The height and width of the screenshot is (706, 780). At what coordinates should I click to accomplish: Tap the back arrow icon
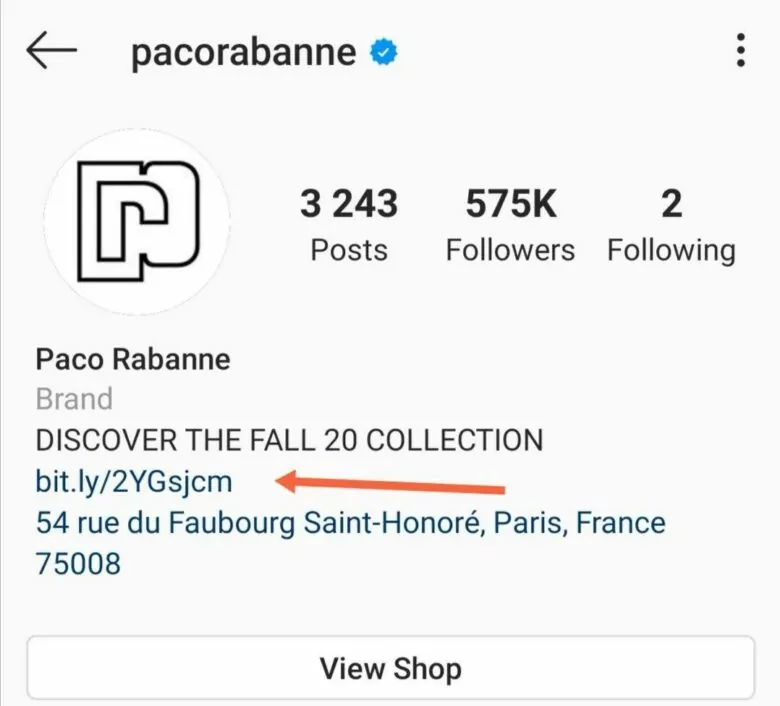52,50
